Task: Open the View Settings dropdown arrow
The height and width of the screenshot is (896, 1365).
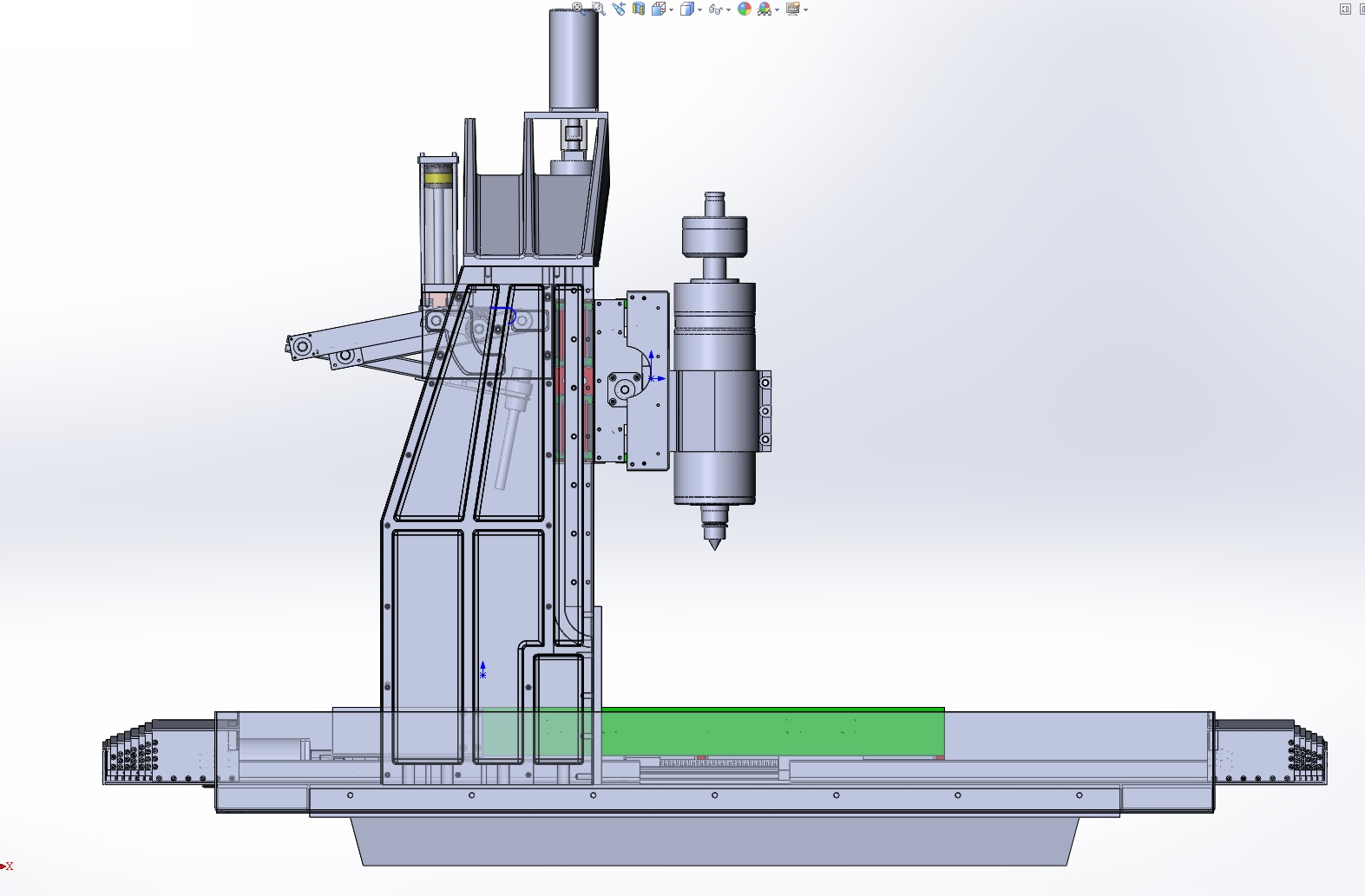Action: pyautogui.click(x=805, y=10)
